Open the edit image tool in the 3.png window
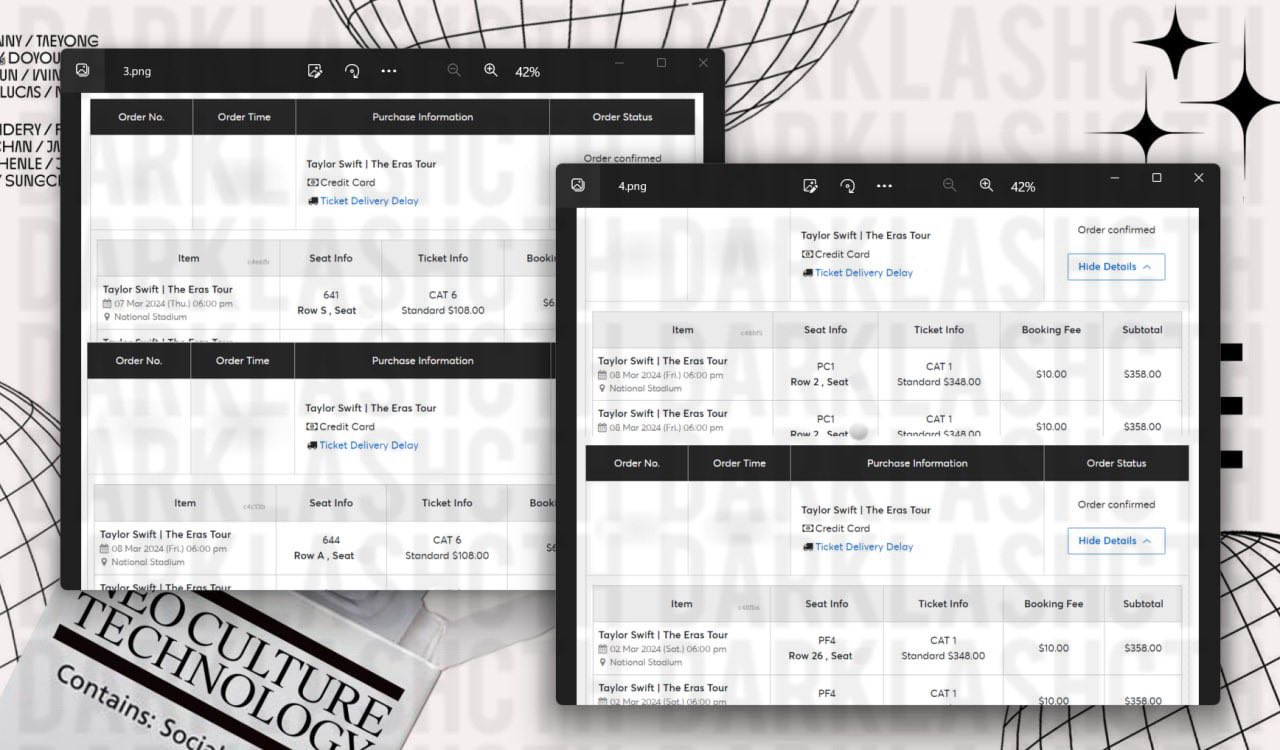This screenshot has width=1280, height=750. [315, 71]
